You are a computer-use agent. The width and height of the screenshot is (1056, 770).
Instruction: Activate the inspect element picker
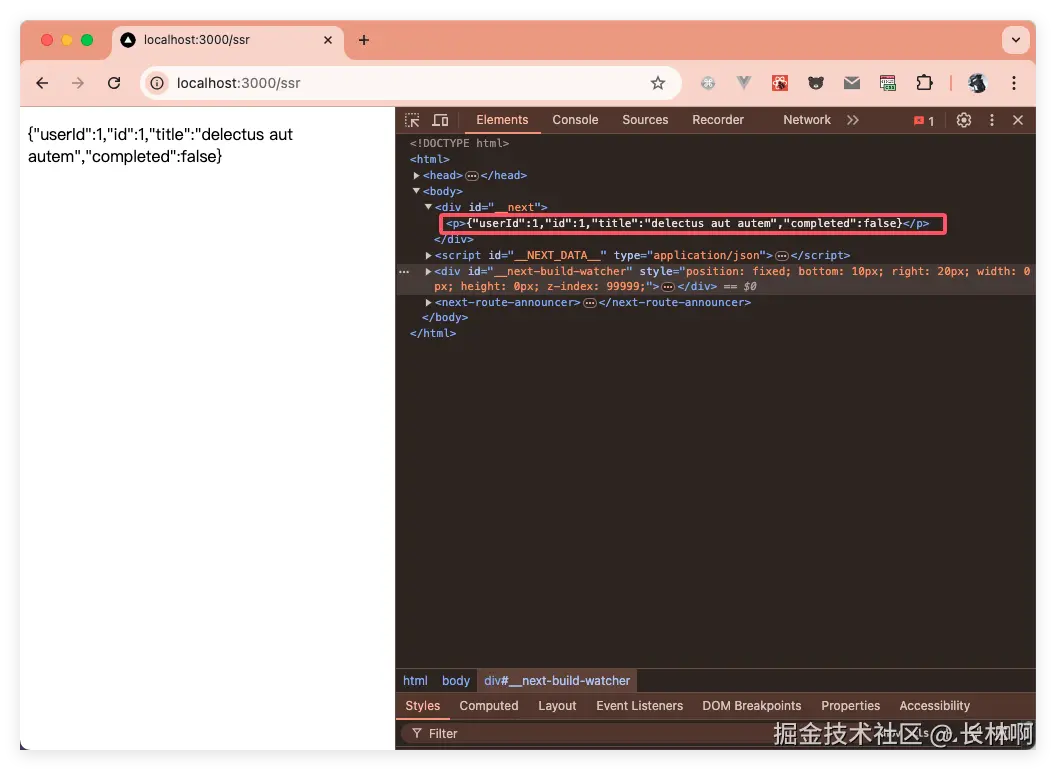(x=412, y=120)
